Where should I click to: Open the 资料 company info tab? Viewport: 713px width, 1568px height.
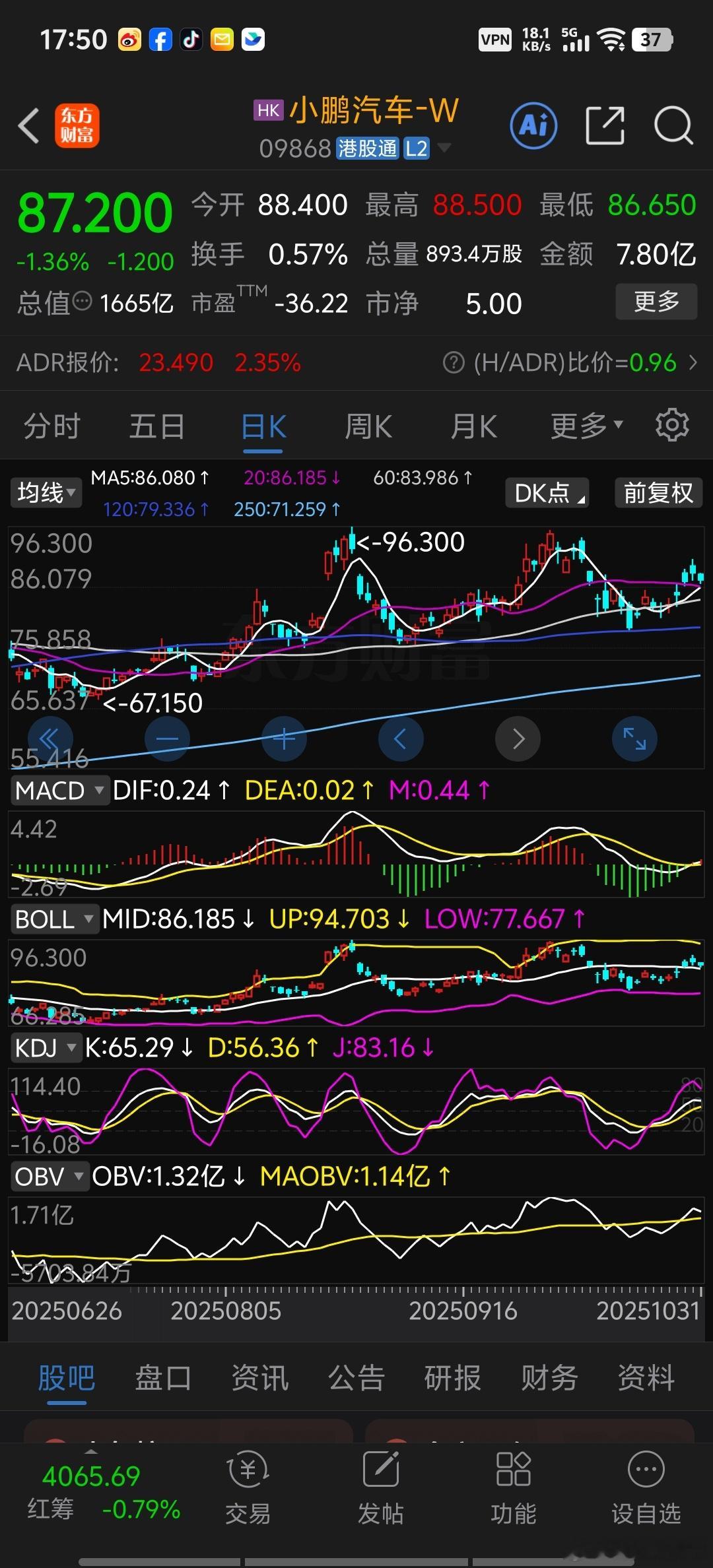tap(646, 1378)
